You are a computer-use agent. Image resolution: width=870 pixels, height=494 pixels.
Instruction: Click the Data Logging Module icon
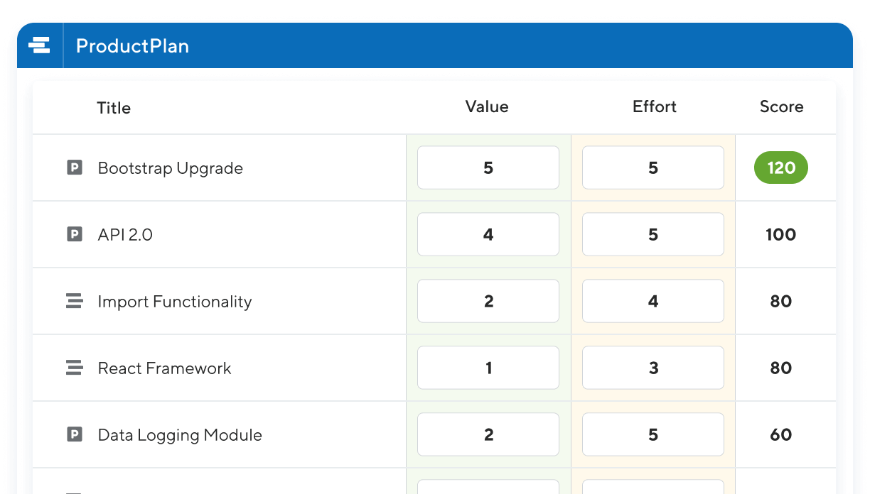(x=74, y=435)
